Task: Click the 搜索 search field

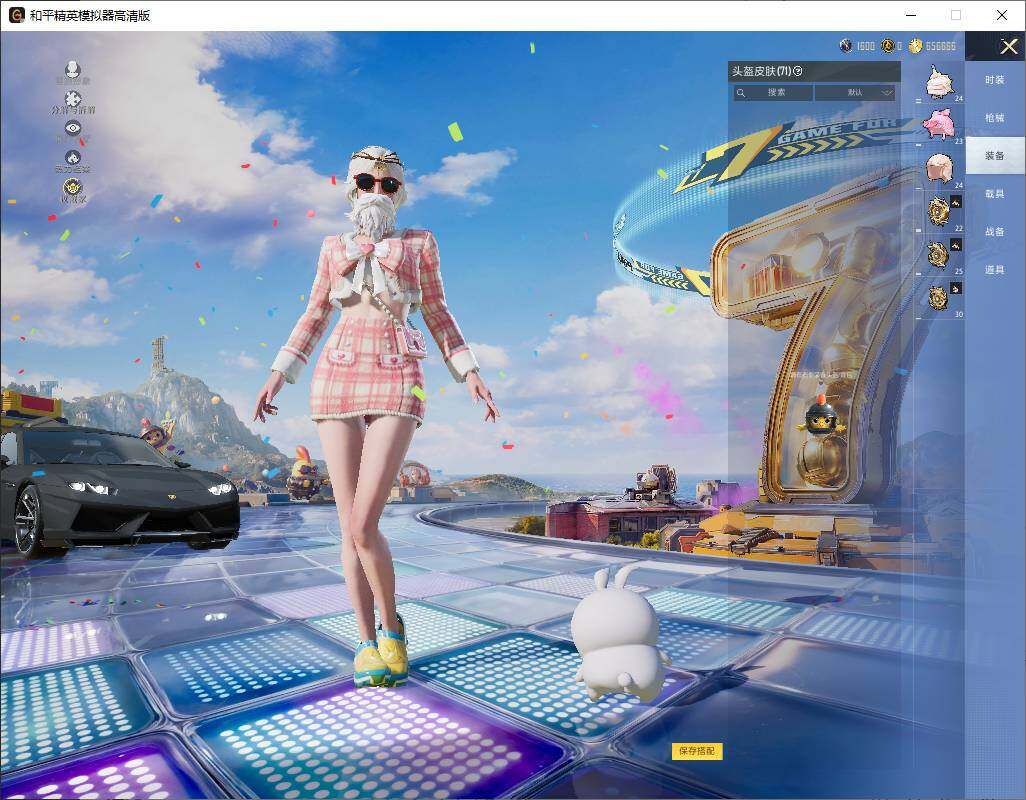Action: click(x=773, y=92)
